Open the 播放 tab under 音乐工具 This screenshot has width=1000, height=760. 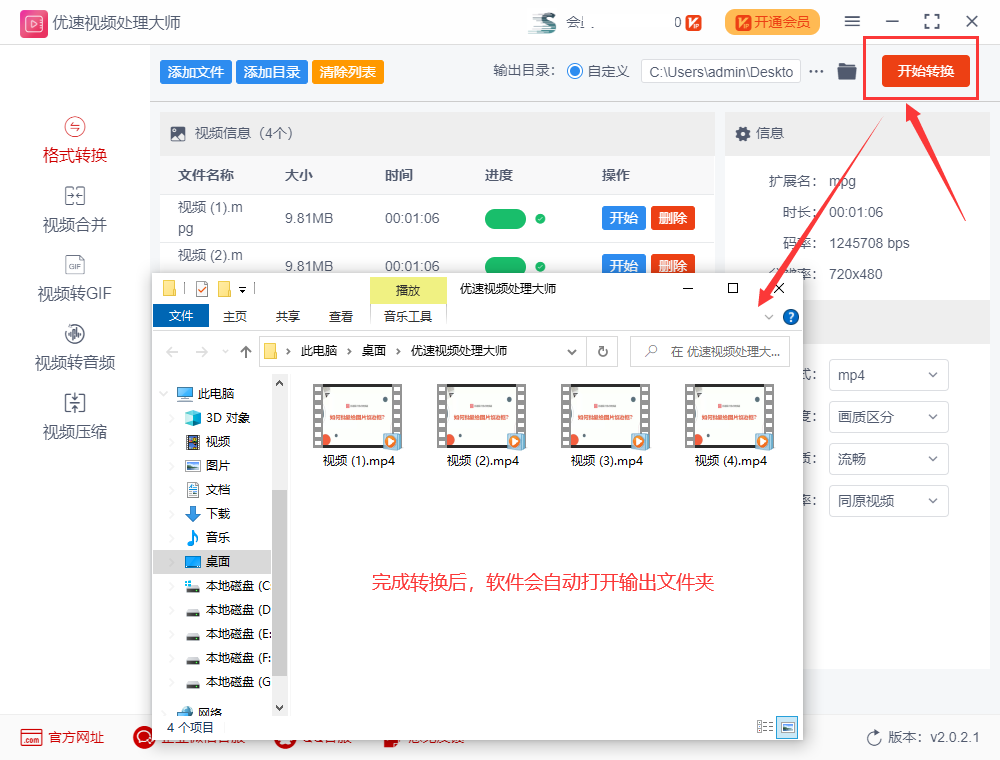pyautogui.click(x=408, y=290)
